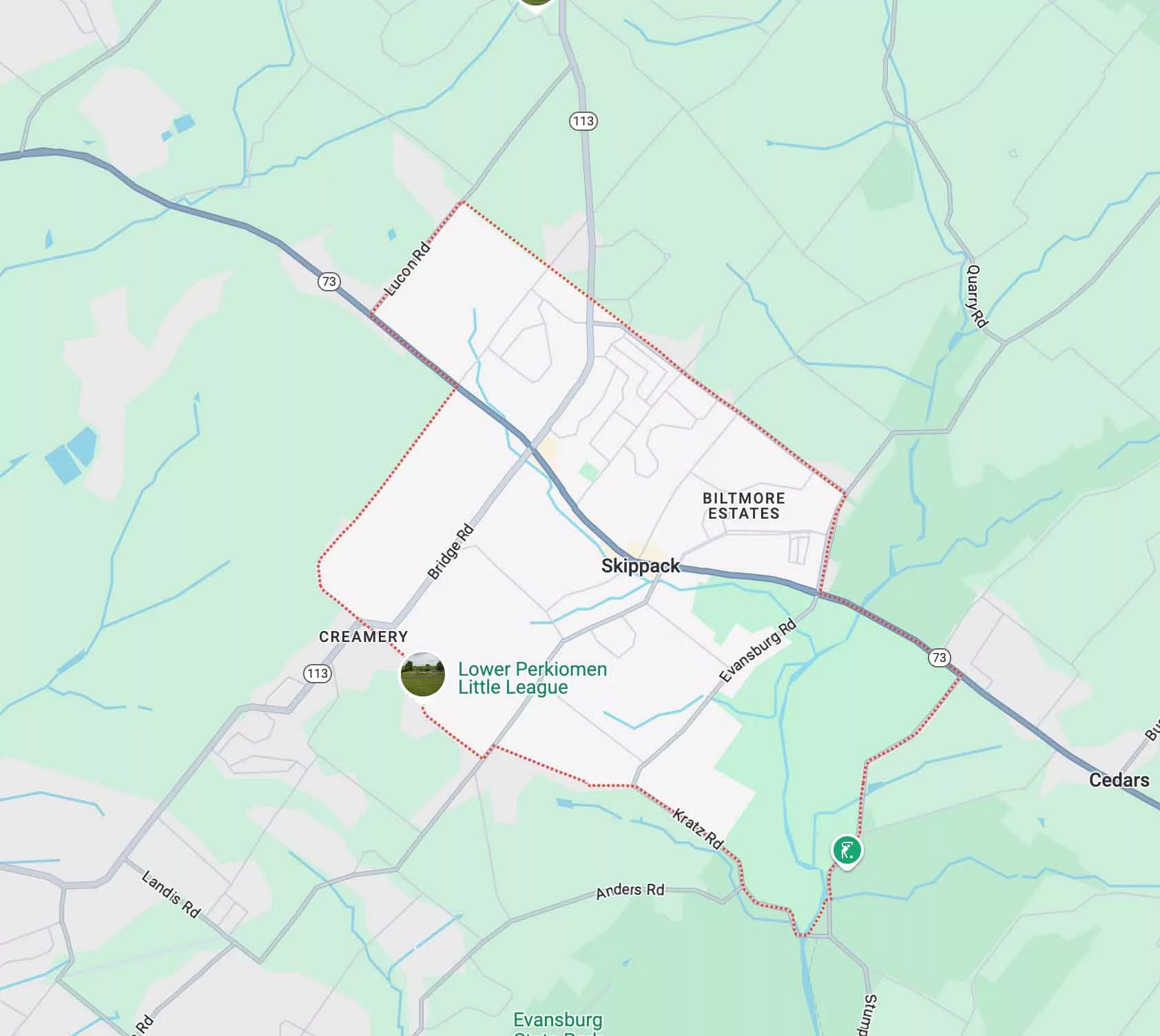Select the Biltmore Estates neighborhood label
The image size is (1160, 1036).
(744, 506)
